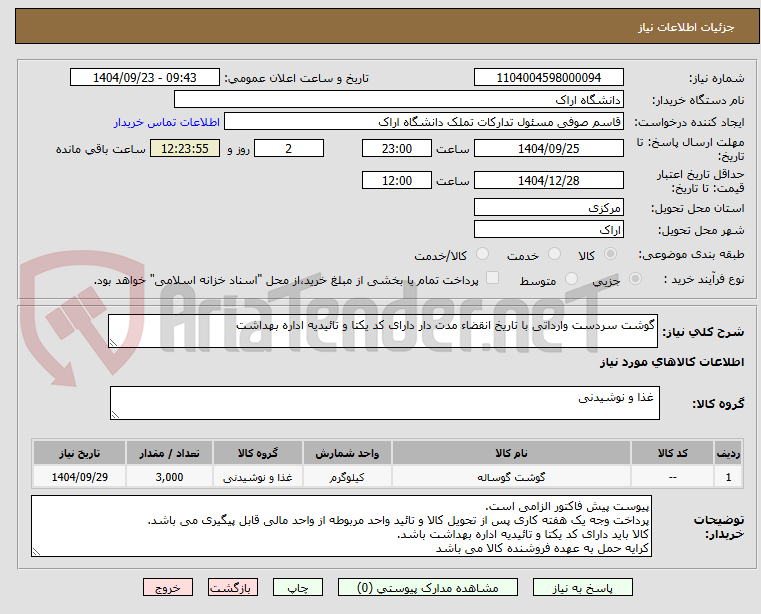Click the price validity date 1404/12/28
Viewport: 761px width, 614px height.
coord(548,180)
